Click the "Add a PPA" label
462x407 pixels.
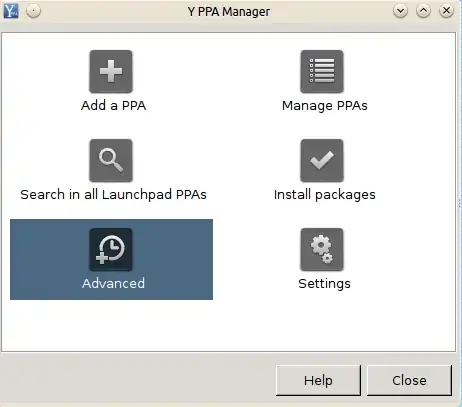113,106
